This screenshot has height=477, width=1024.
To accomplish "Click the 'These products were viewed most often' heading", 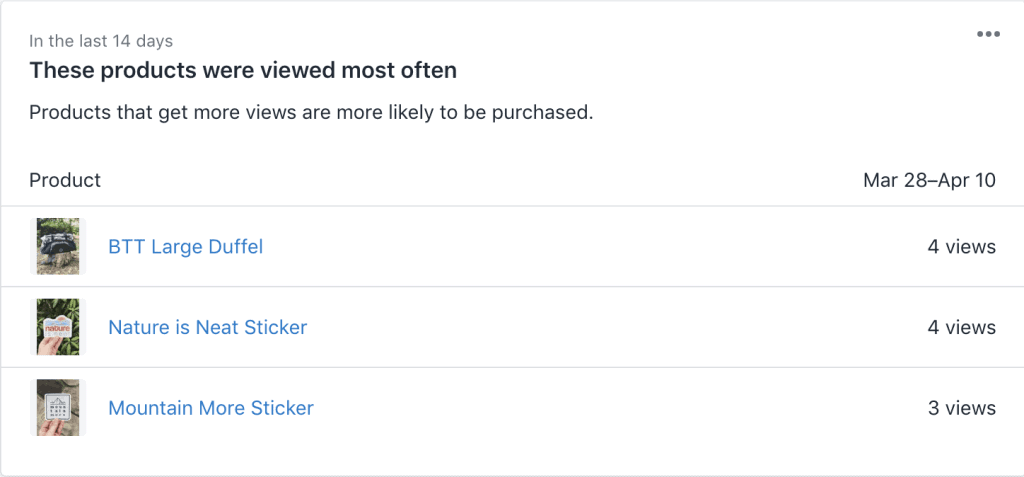I will 243,71.
